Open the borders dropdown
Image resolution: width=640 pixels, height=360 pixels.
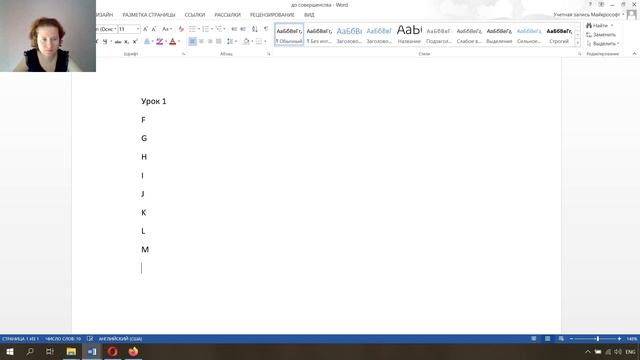[265, 41]
